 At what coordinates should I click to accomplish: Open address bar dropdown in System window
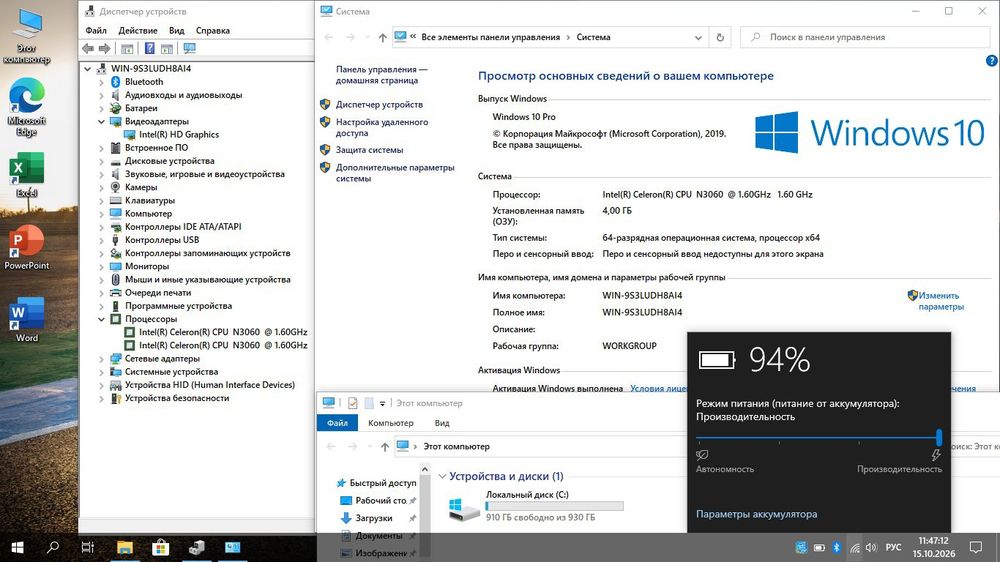pos(698,38)
